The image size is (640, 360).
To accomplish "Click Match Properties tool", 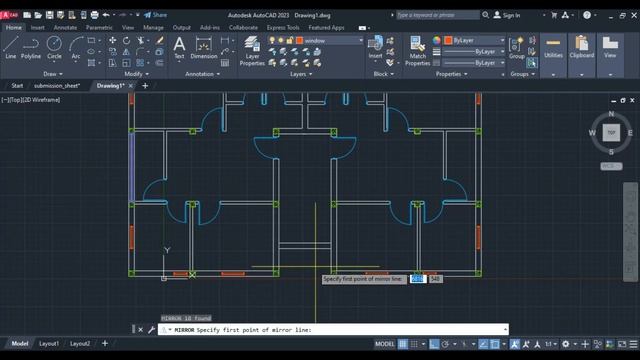I will point(417,51).
